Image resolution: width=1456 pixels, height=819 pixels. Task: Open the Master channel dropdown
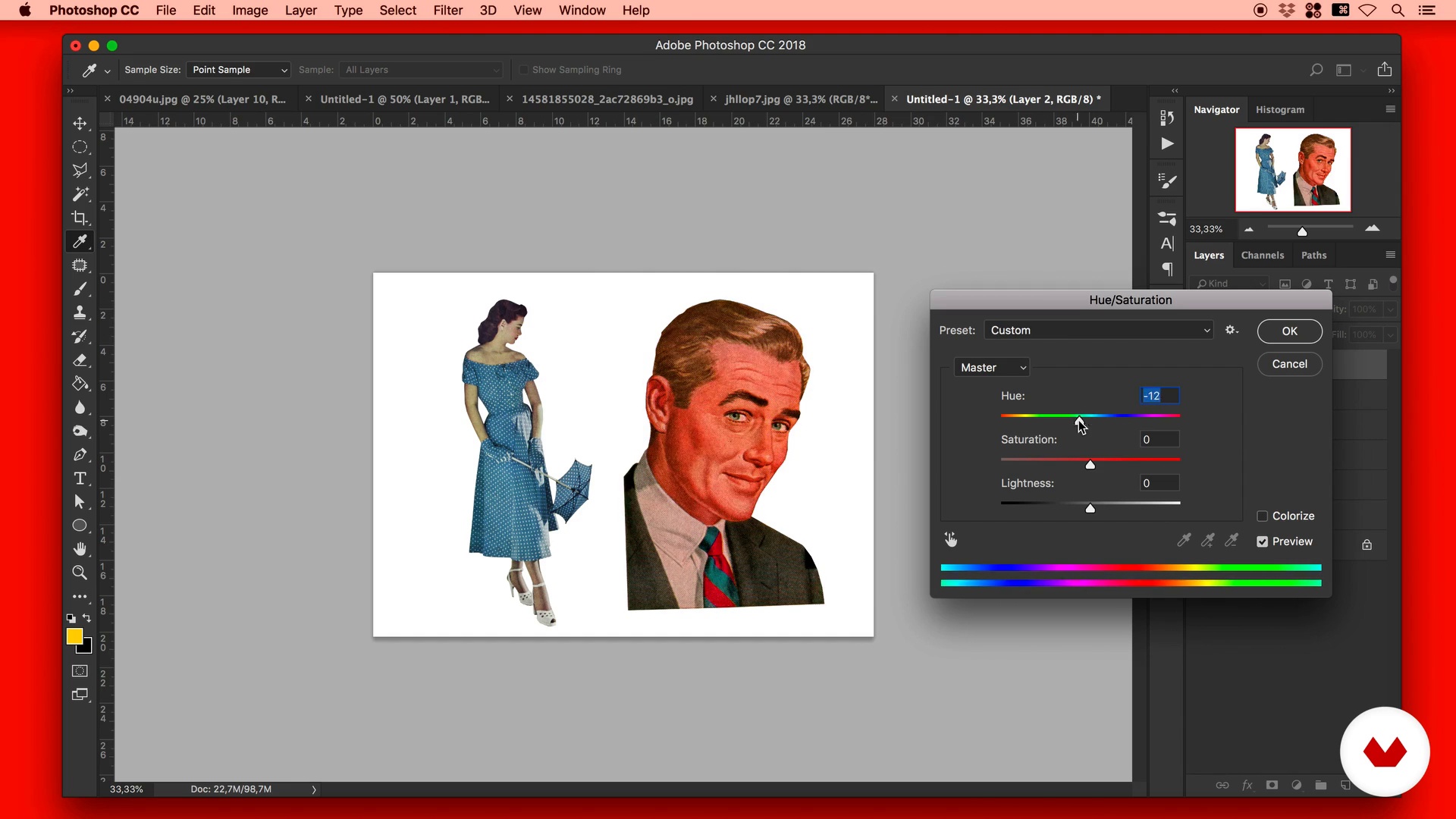click(x=992, y=368)
